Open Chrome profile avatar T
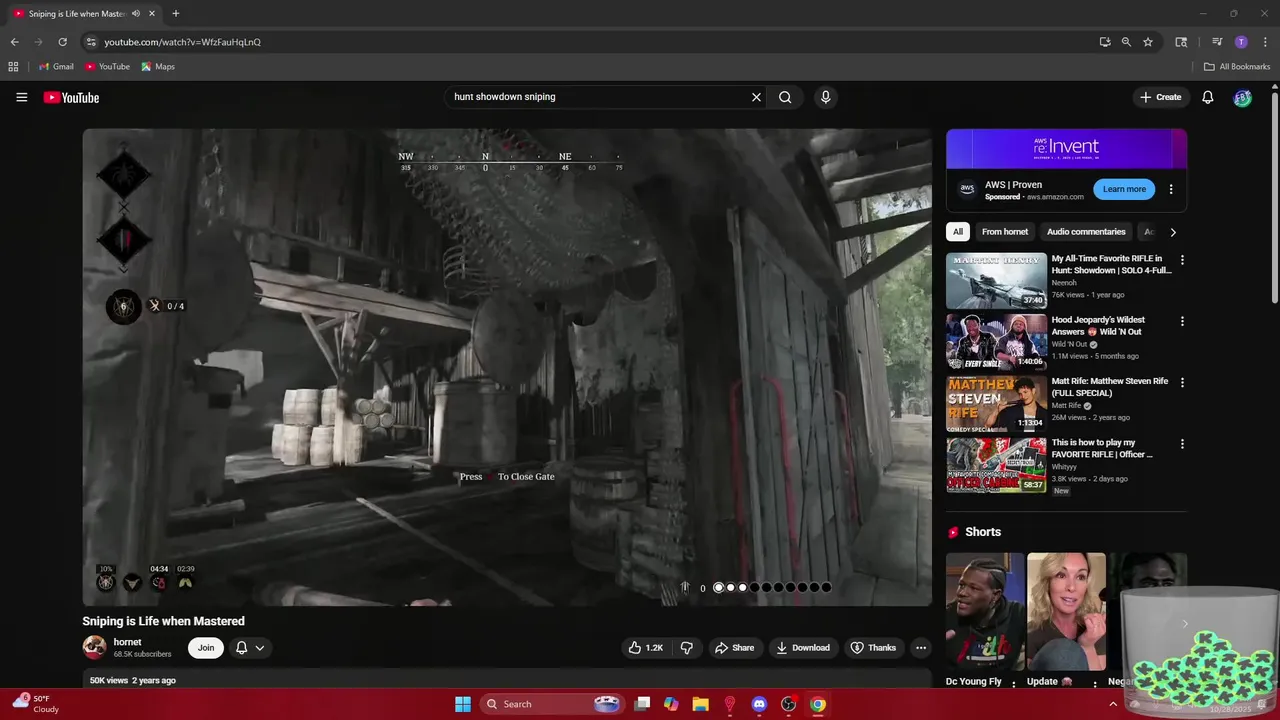This screenshot has width=1280, height=720. tap(1241, 42)
